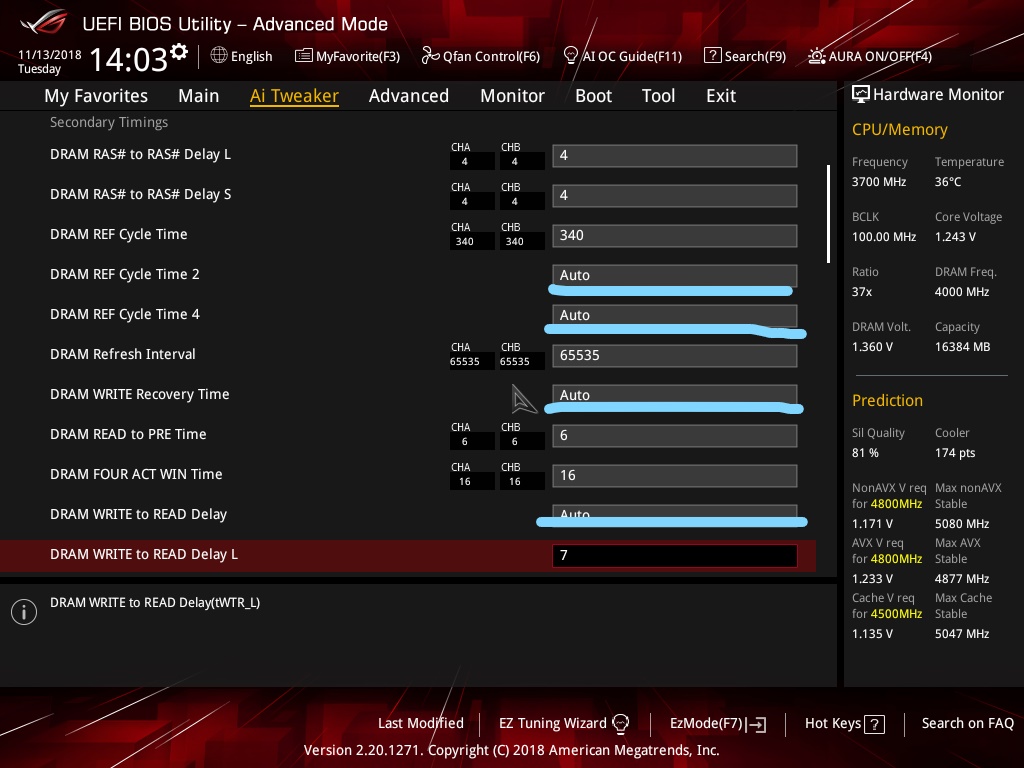The image size is (1024, 768).
Task: Click the 5047 MHz Max Cache Stable value
Action: 962,634
